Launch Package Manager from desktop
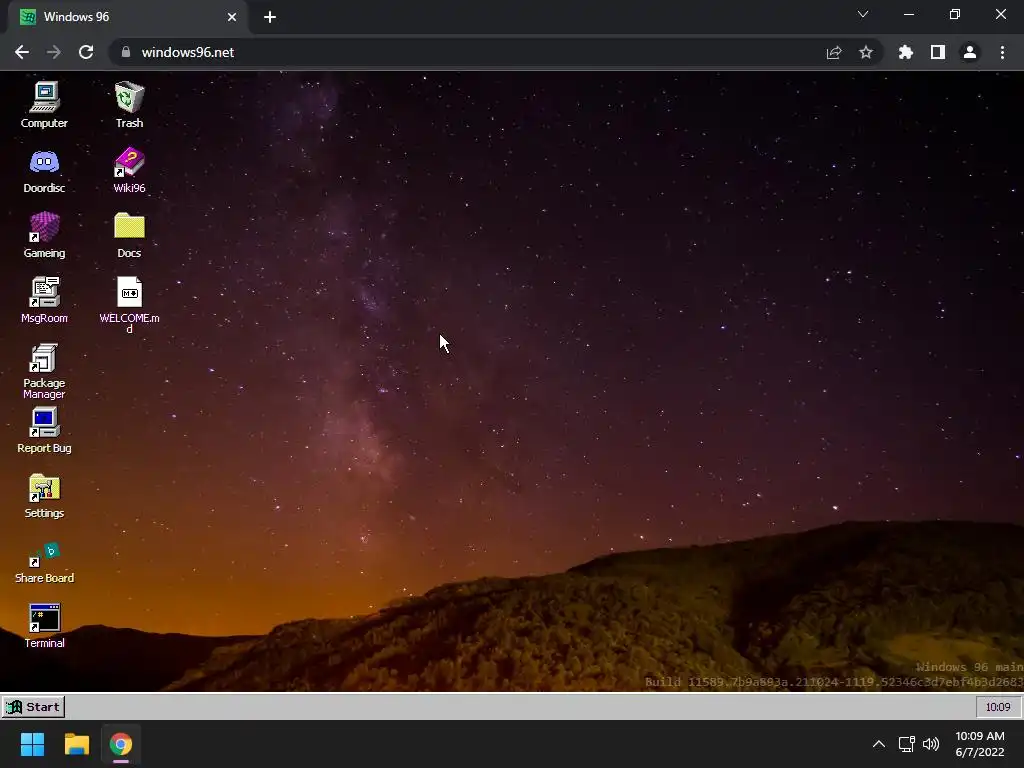Screen dimensions: 1024x768 click(x=44, y=370)
